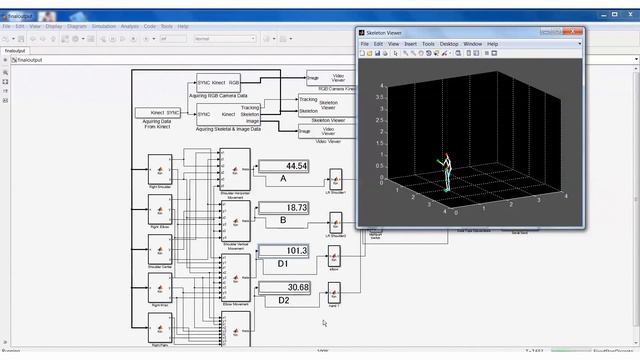Click Back navigation arrow in Simulink toolbar

pyautogui.click(x=33, y=39)
